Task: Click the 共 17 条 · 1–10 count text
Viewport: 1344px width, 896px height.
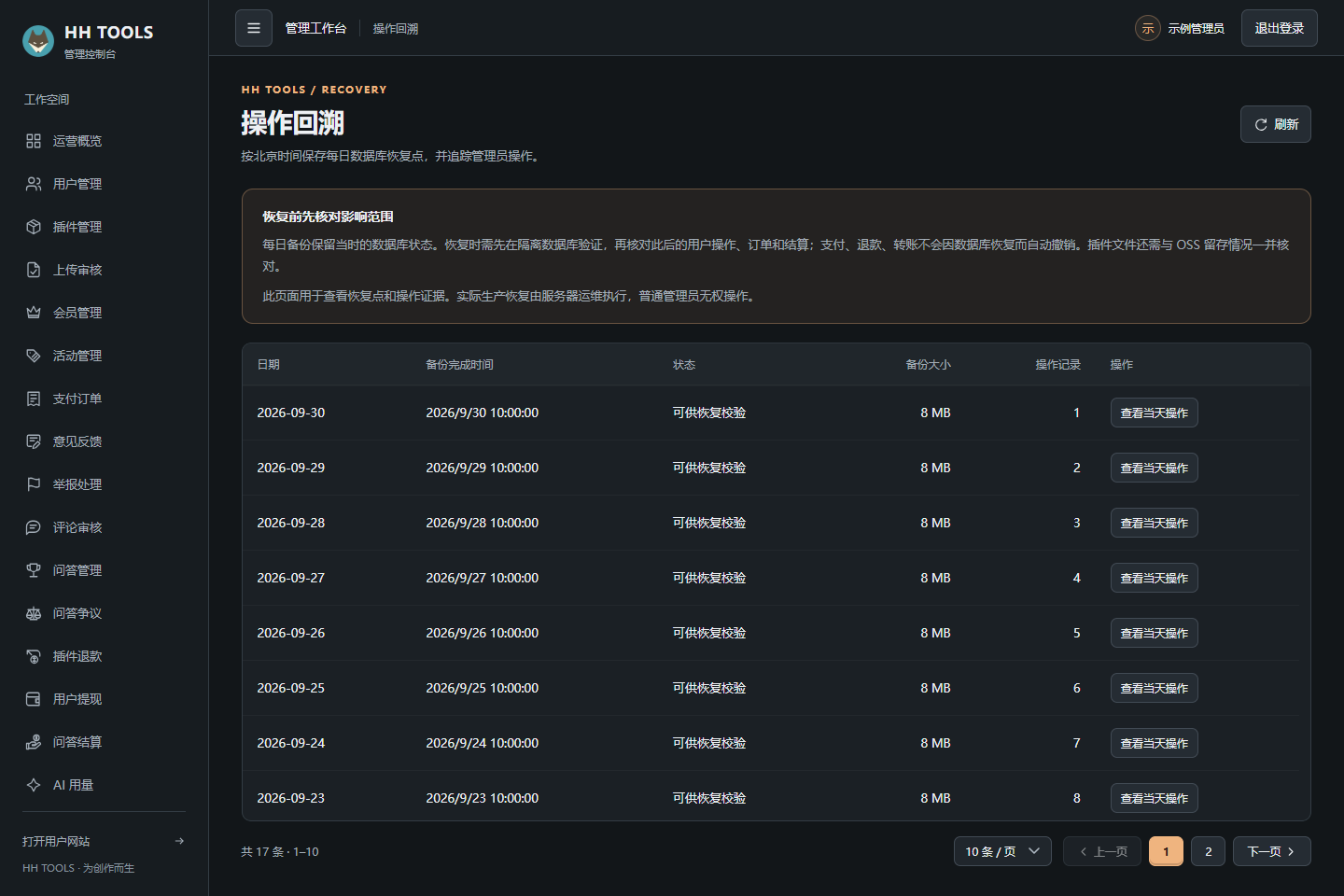Action: tap(280, 852)
